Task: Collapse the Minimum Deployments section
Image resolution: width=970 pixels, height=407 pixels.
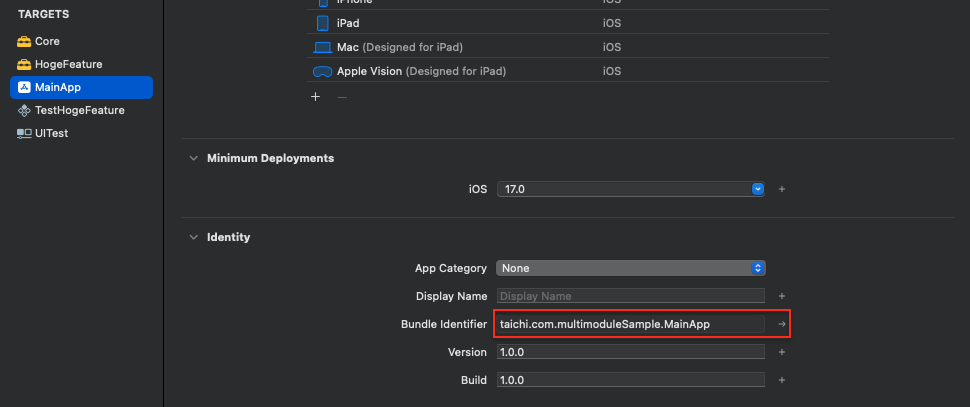Action: pos(194,158)
